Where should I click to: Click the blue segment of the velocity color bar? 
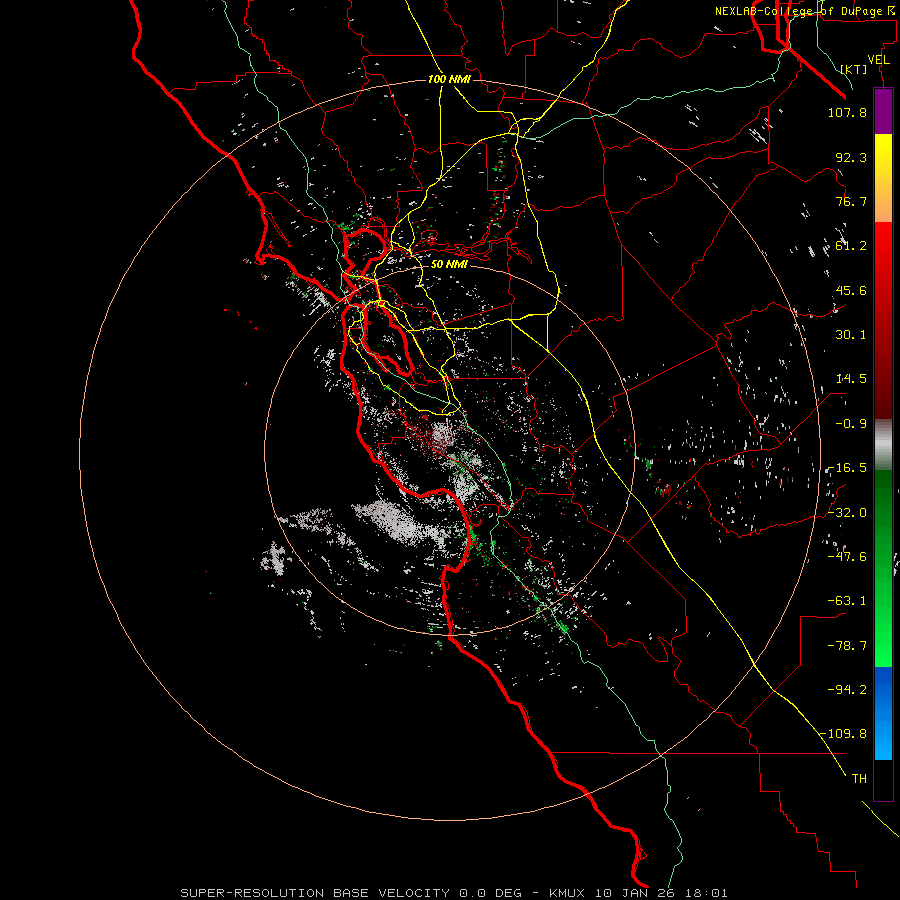[x=883, y=713]
